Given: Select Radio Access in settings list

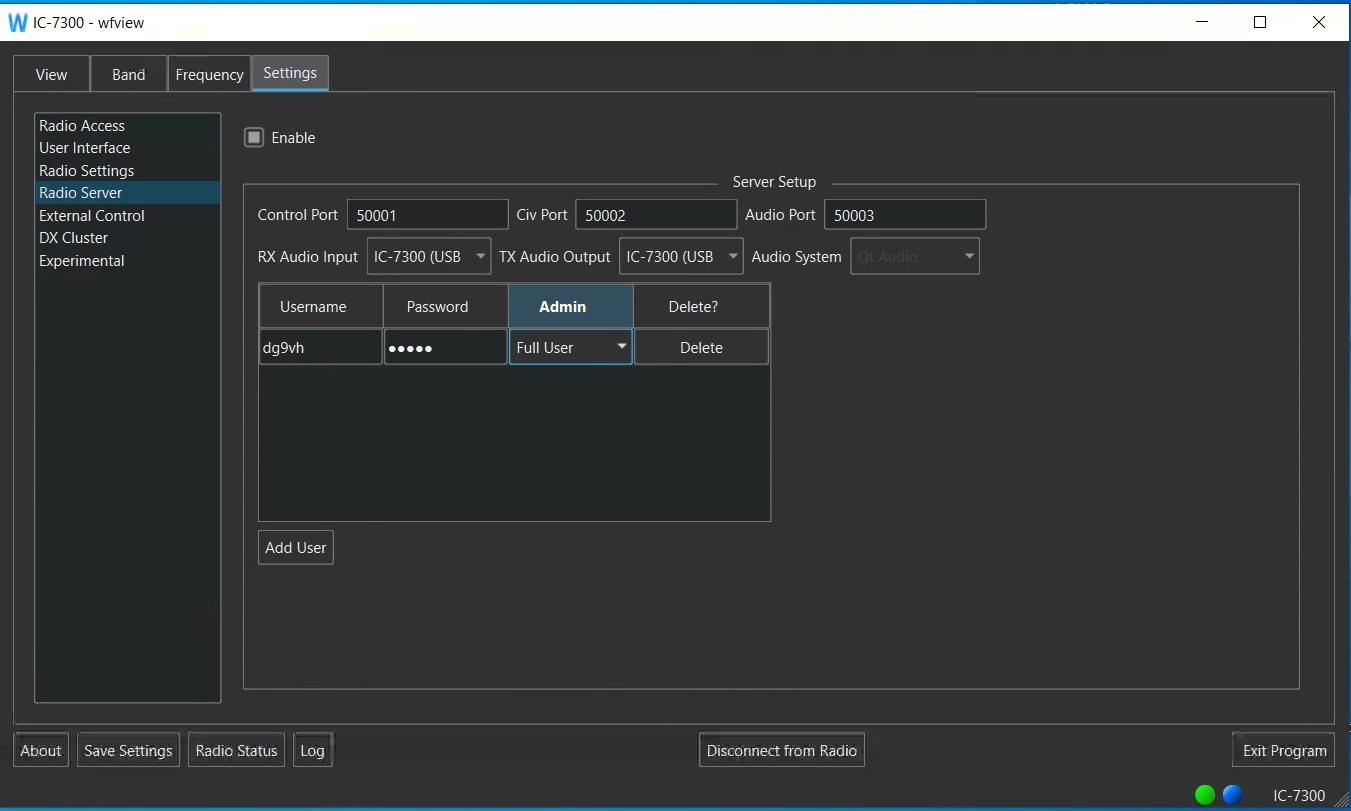Looking at the screenshot, I should click(x=82, y=126).
